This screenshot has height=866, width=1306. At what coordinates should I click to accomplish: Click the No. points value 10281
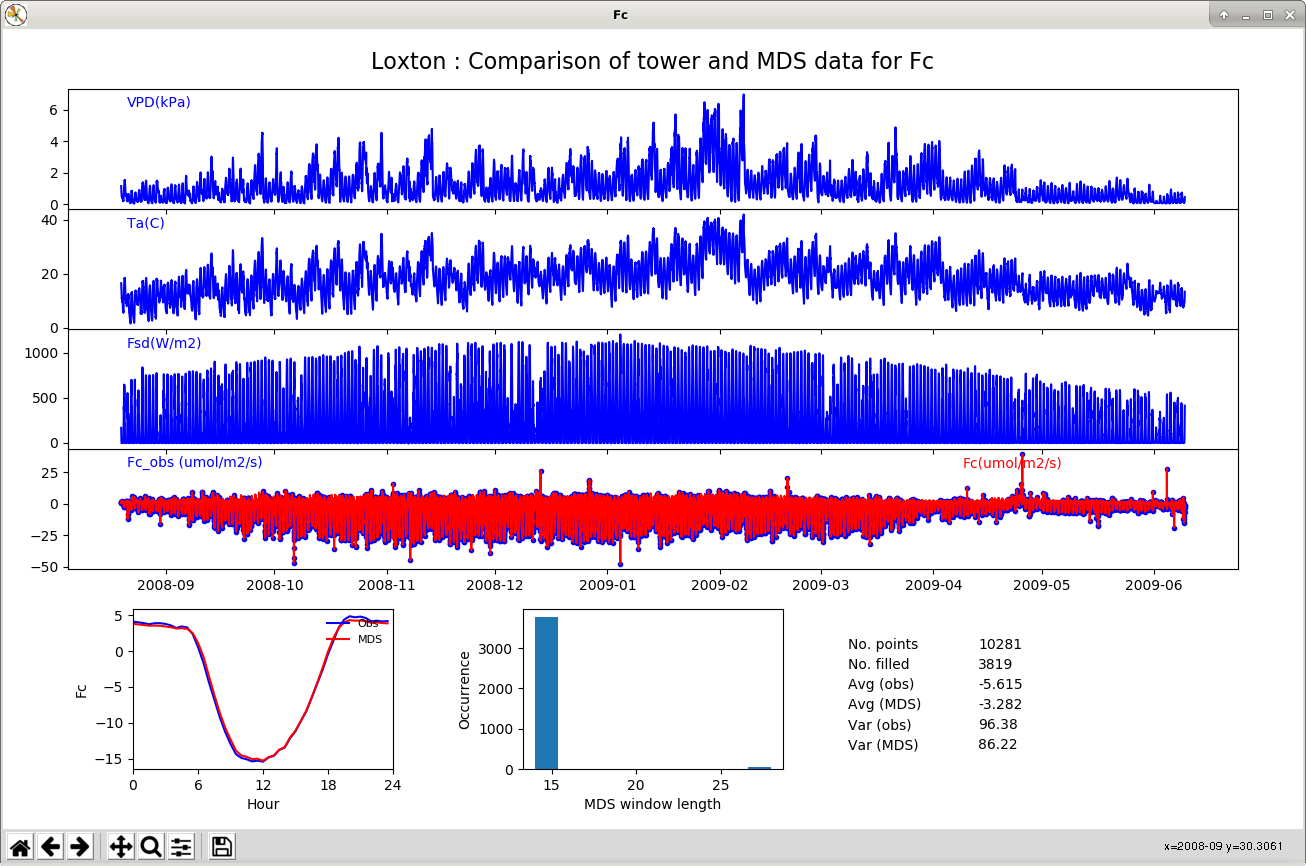click(x=1000, y=644)
